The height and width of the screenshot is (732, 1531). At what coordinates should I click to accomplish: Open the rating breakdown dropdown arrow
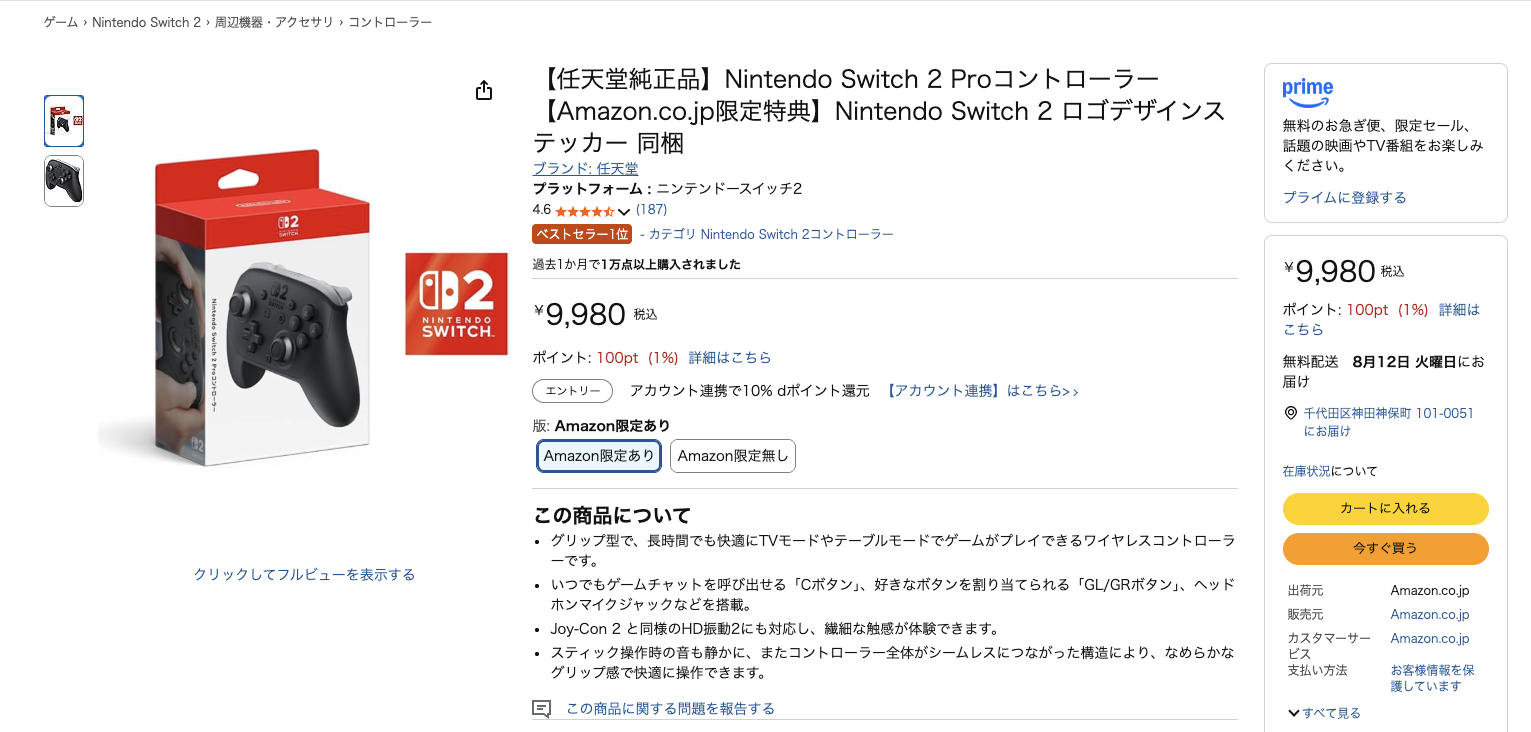[624, 211]
